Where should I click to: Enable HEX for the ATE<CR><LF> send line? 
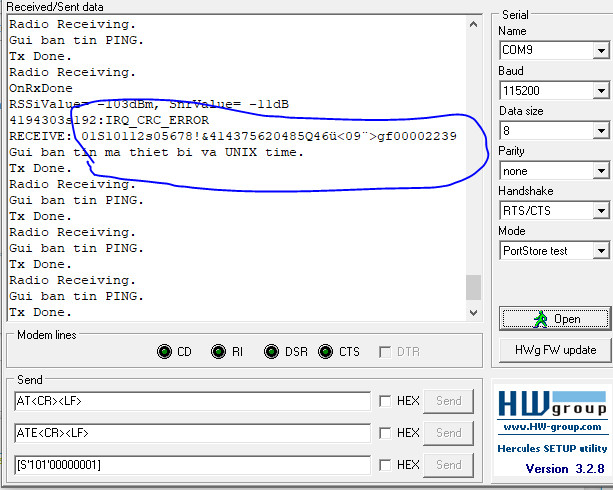coord(385,433)
